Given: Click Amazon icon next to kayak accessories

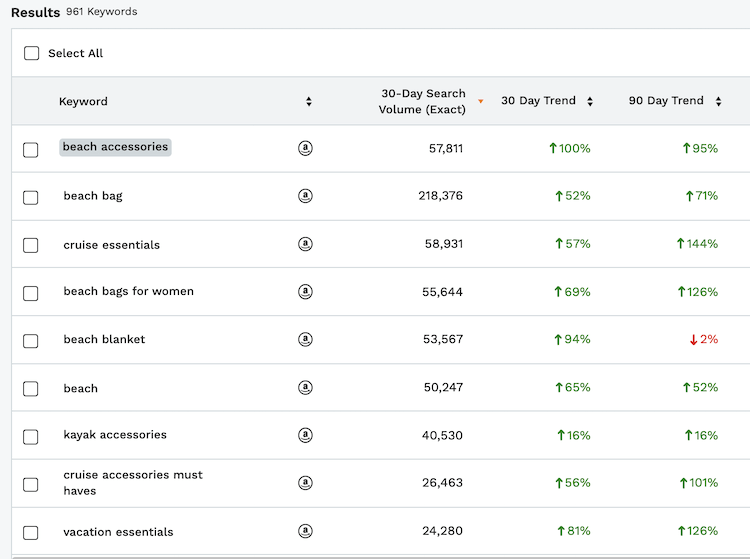Looking at the screenshot, I should click(305, 435).
